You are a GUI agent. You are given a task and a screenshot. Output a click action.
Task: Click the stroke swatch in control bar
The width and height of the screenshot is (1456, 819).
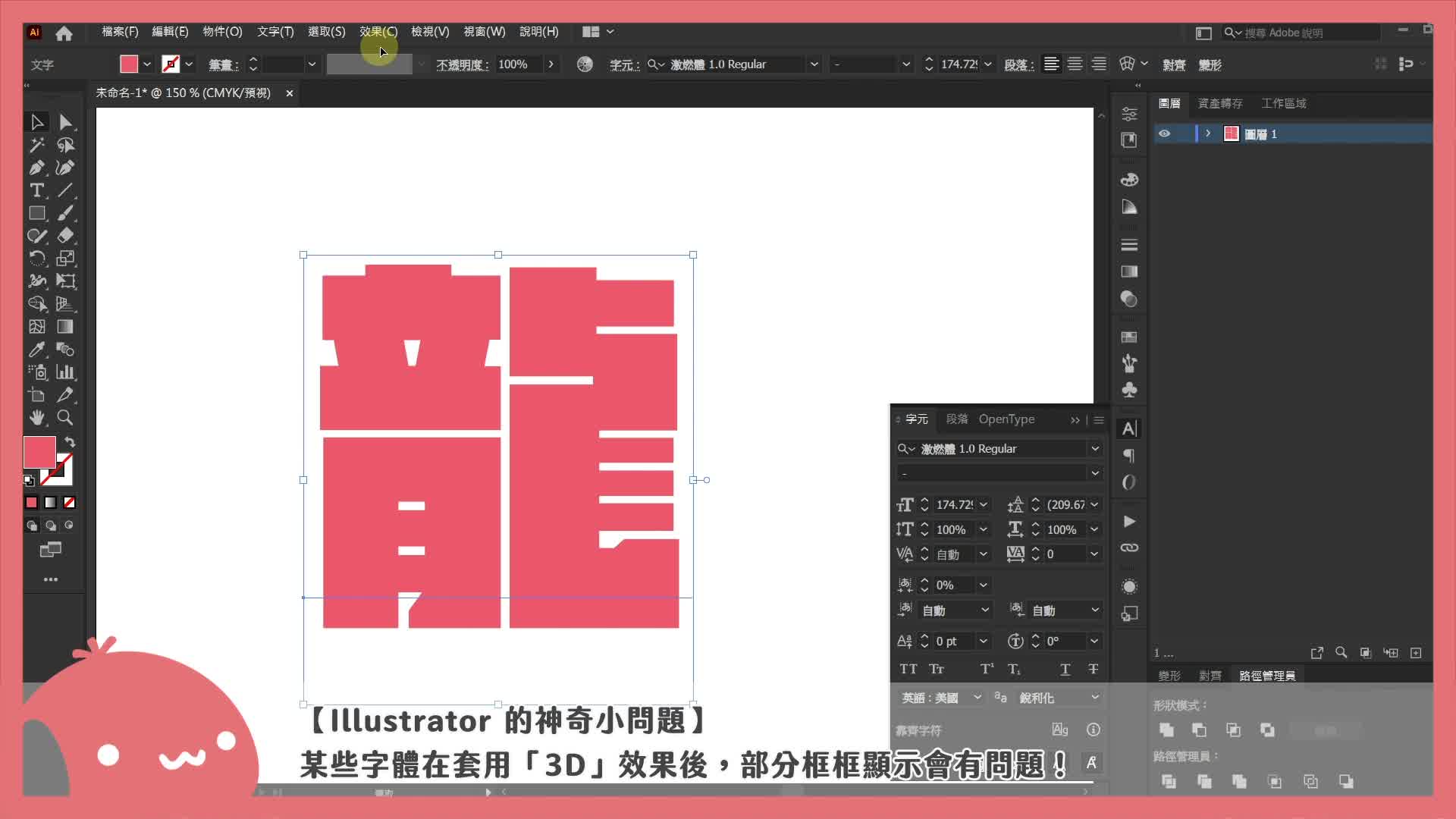[171, 64]
